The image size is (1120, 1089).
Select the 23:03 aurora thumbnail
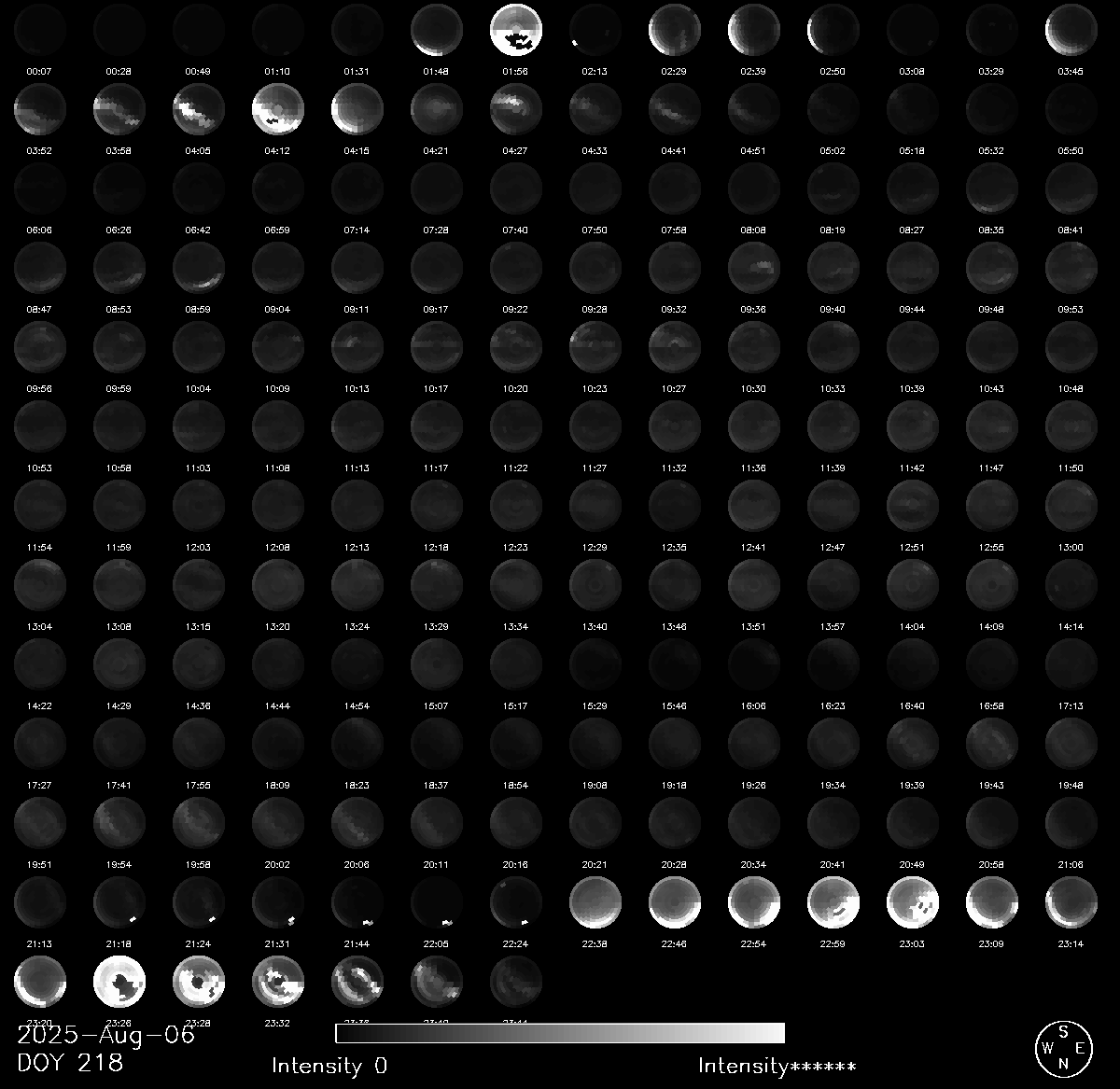tap(913, 903)
